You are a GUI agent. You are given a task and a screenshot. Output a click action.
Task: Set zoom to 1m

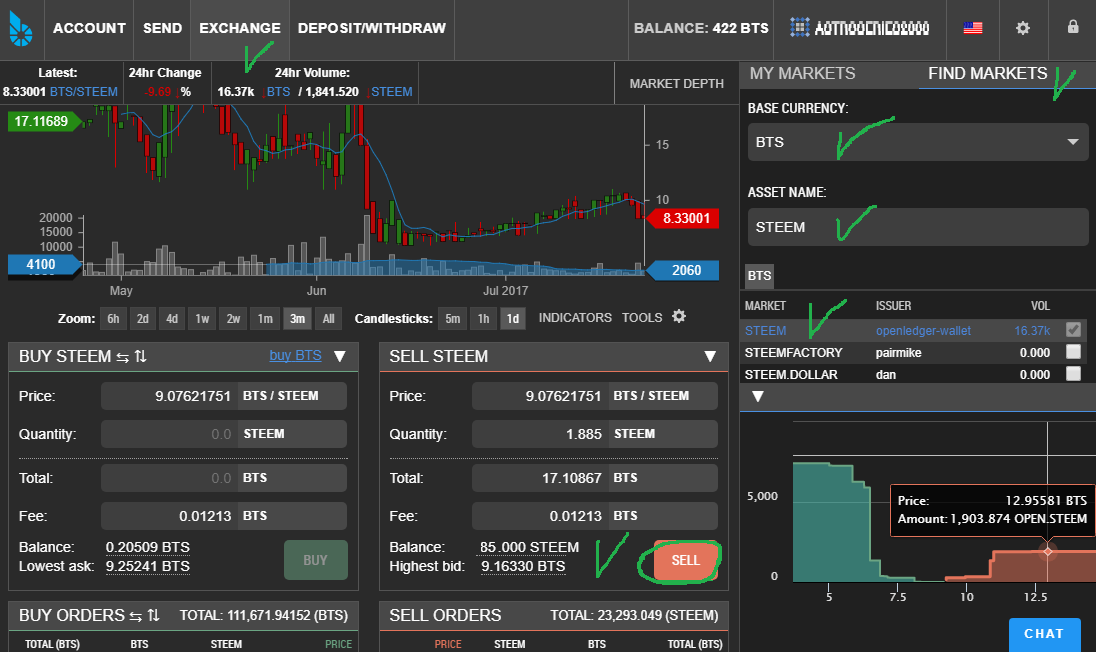click(x=265, y=319)
